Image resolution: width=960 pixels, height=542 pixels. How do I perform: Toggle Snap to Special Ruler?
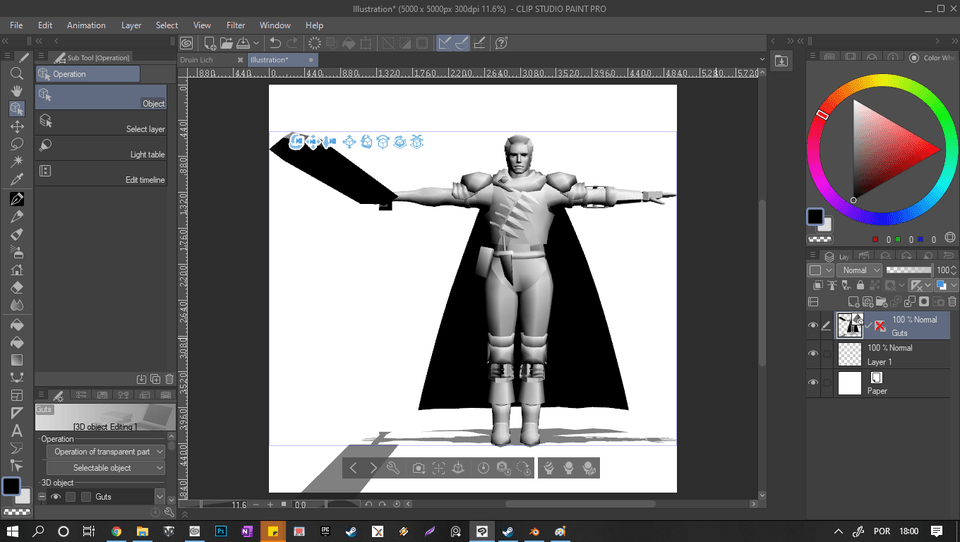tap(462, 43)
